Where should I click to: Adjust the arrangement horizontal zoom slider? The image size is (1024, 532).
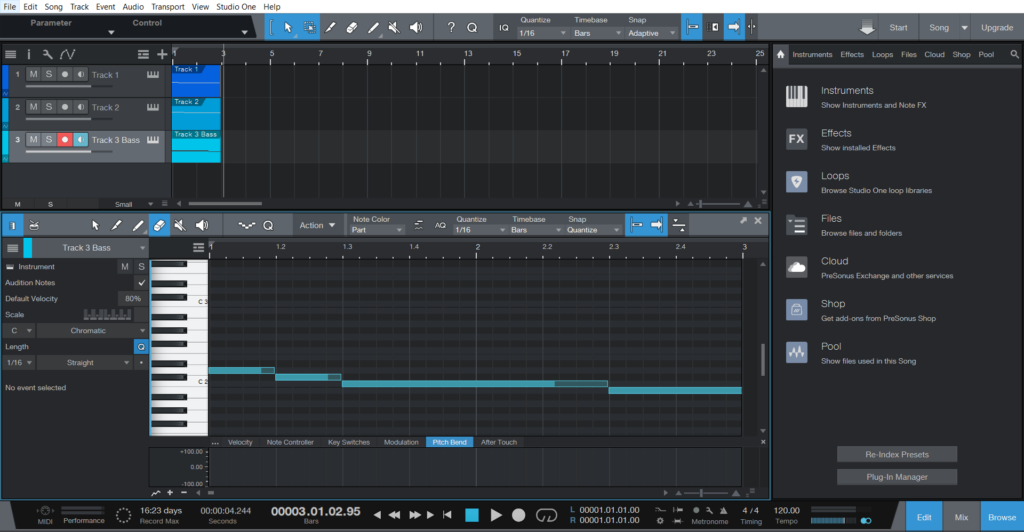coord(718,204)
